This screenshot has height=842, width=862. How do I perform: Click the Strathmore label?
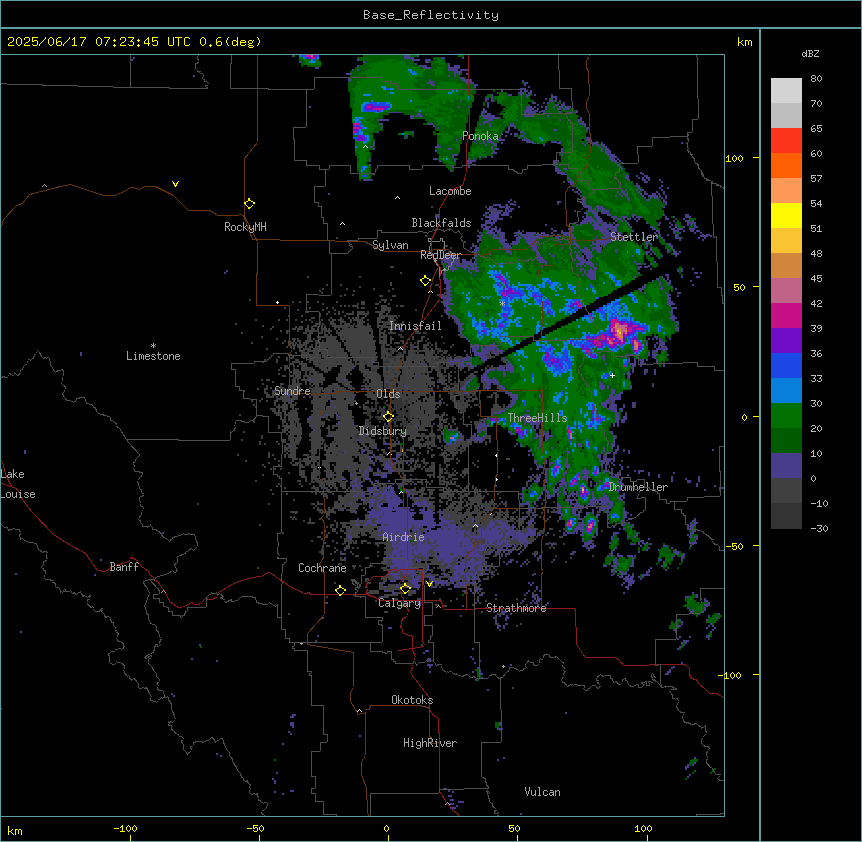pos(516,608)
